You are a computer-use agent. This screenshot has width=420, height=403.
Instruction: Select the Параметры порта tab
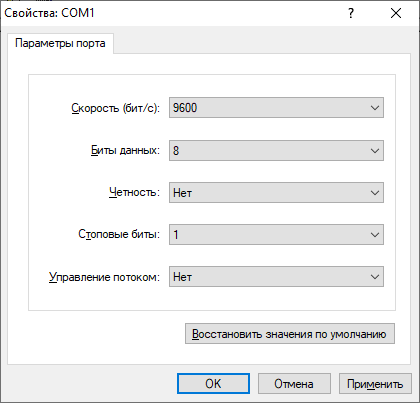pyautogui.click(x=60, y=43)
